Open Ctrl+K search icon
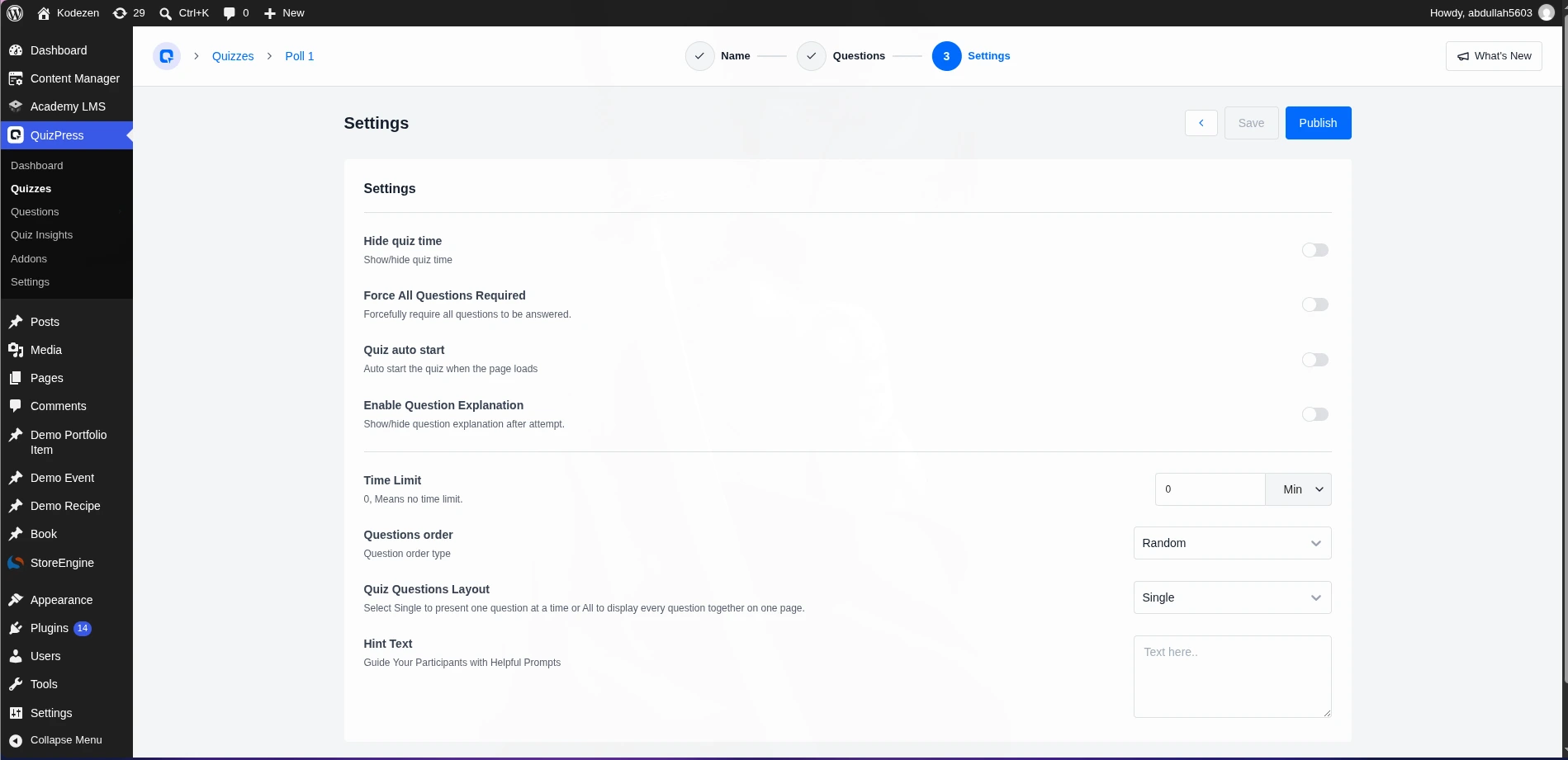This screenshot has width=1568, height=760. click(x=165, y=13)
